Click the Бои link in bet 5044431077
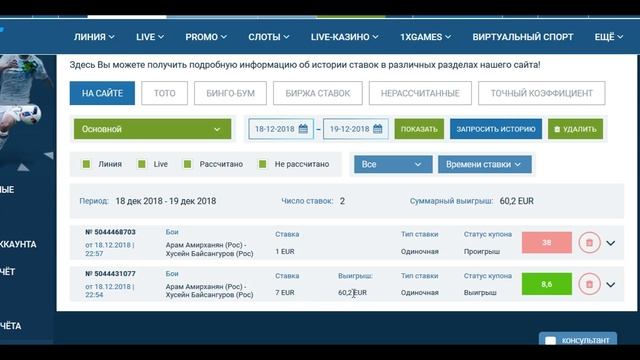This screenshot has height=360, width=640. click(x=172, y=273)
